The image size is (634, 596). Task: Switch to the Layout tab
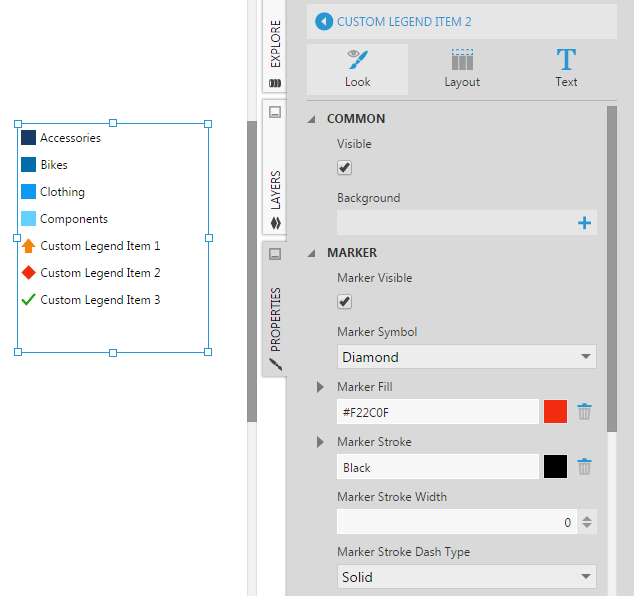click(x=462, y=69)
